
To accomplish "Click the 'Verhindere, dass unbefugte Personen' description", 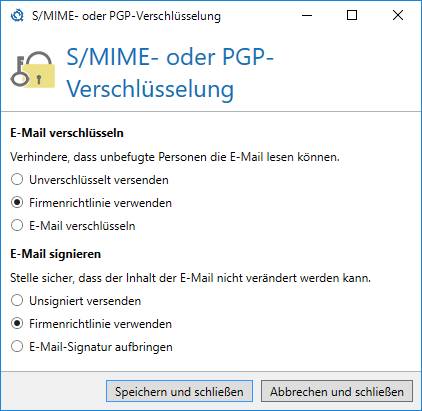I will coord(175,157).
